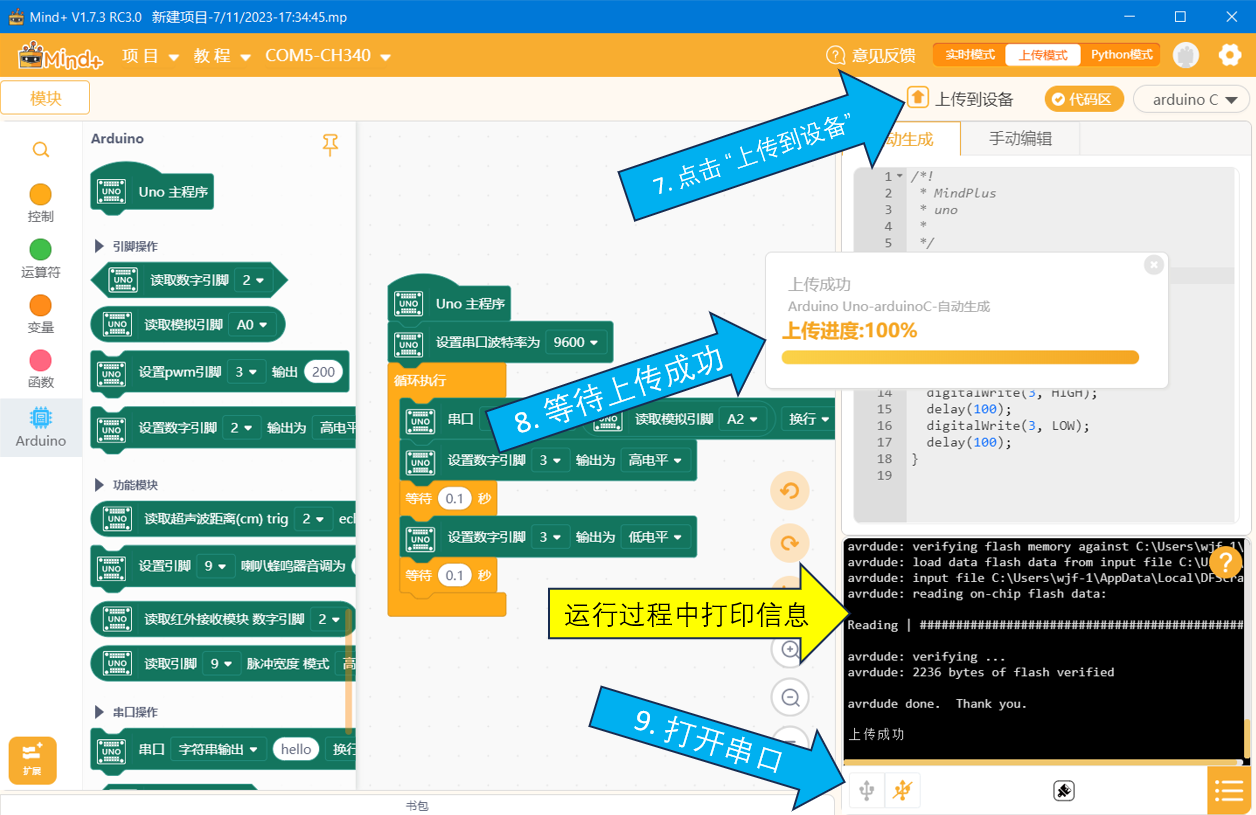
Task: Click the upload progress bar
Action: tap(960, 357)
